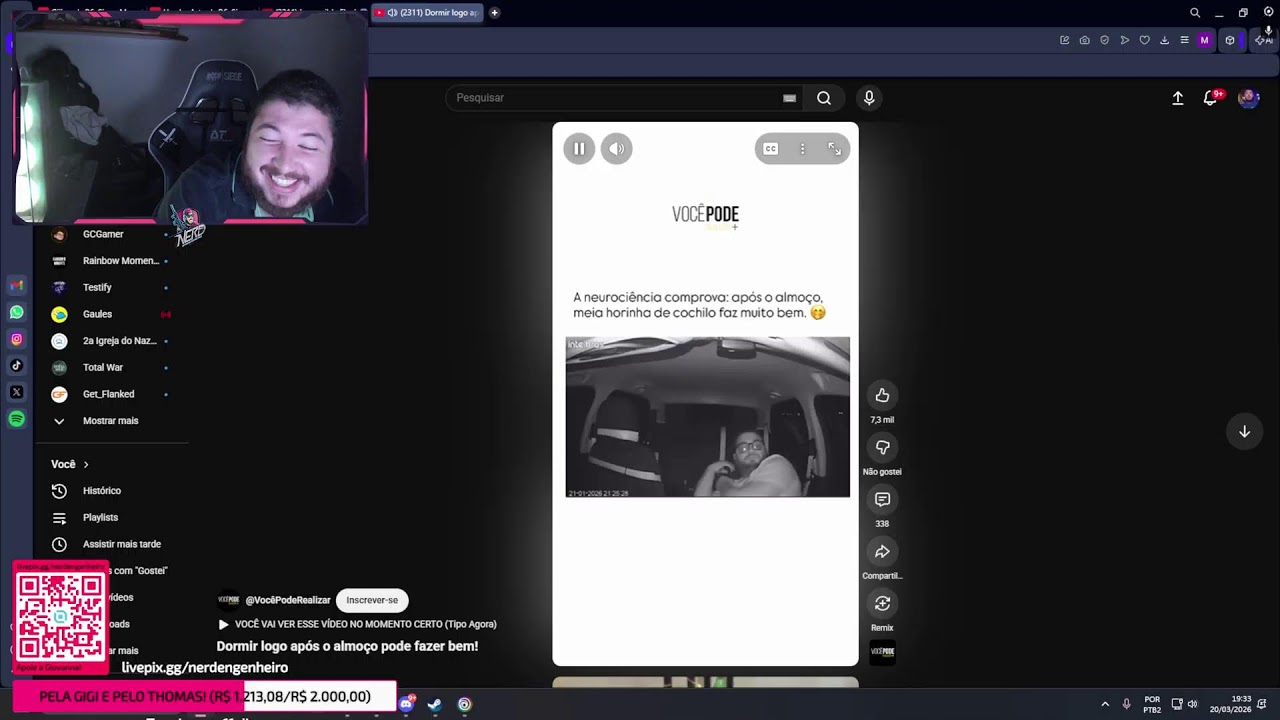Bookmark the page with heart icon
The image size is (1280, 720).
click(x=1144, y=40)
